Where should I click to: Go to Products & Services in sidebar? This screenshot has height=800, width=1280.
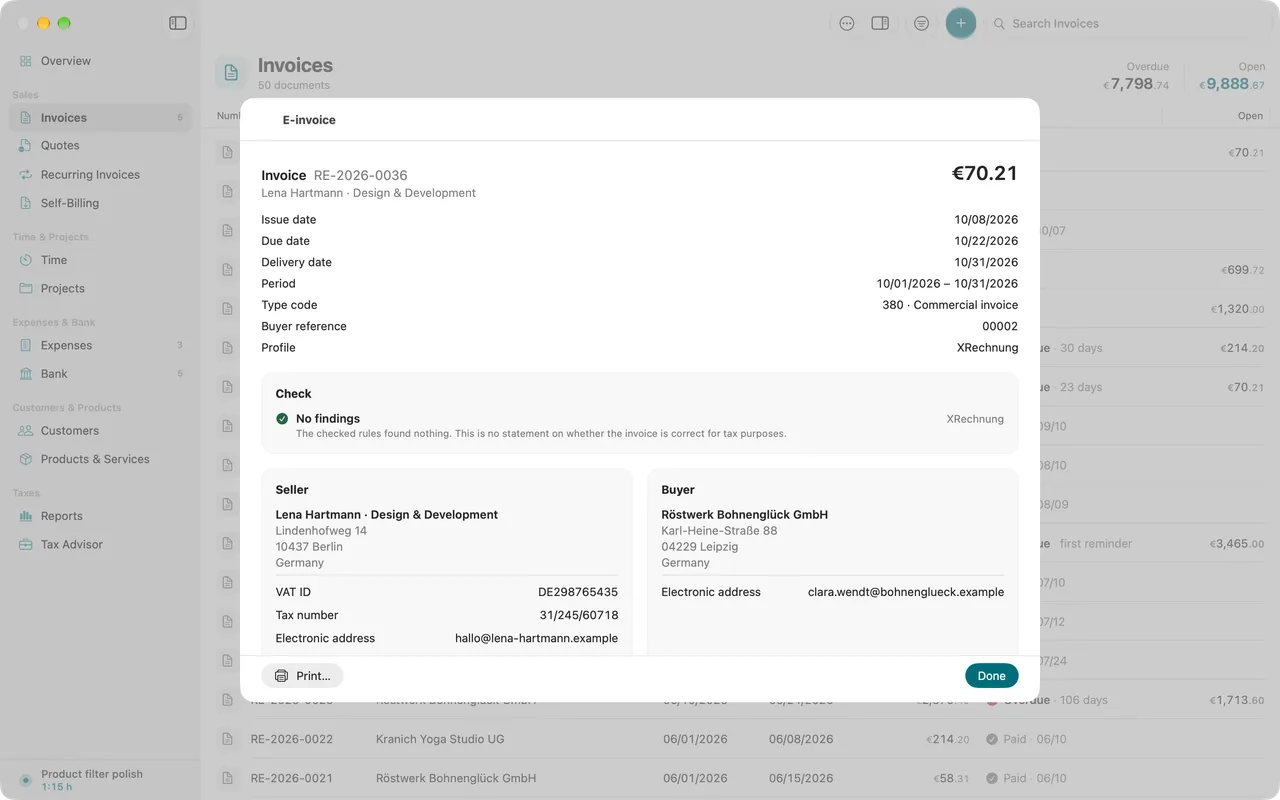click(x=100, y=460)
